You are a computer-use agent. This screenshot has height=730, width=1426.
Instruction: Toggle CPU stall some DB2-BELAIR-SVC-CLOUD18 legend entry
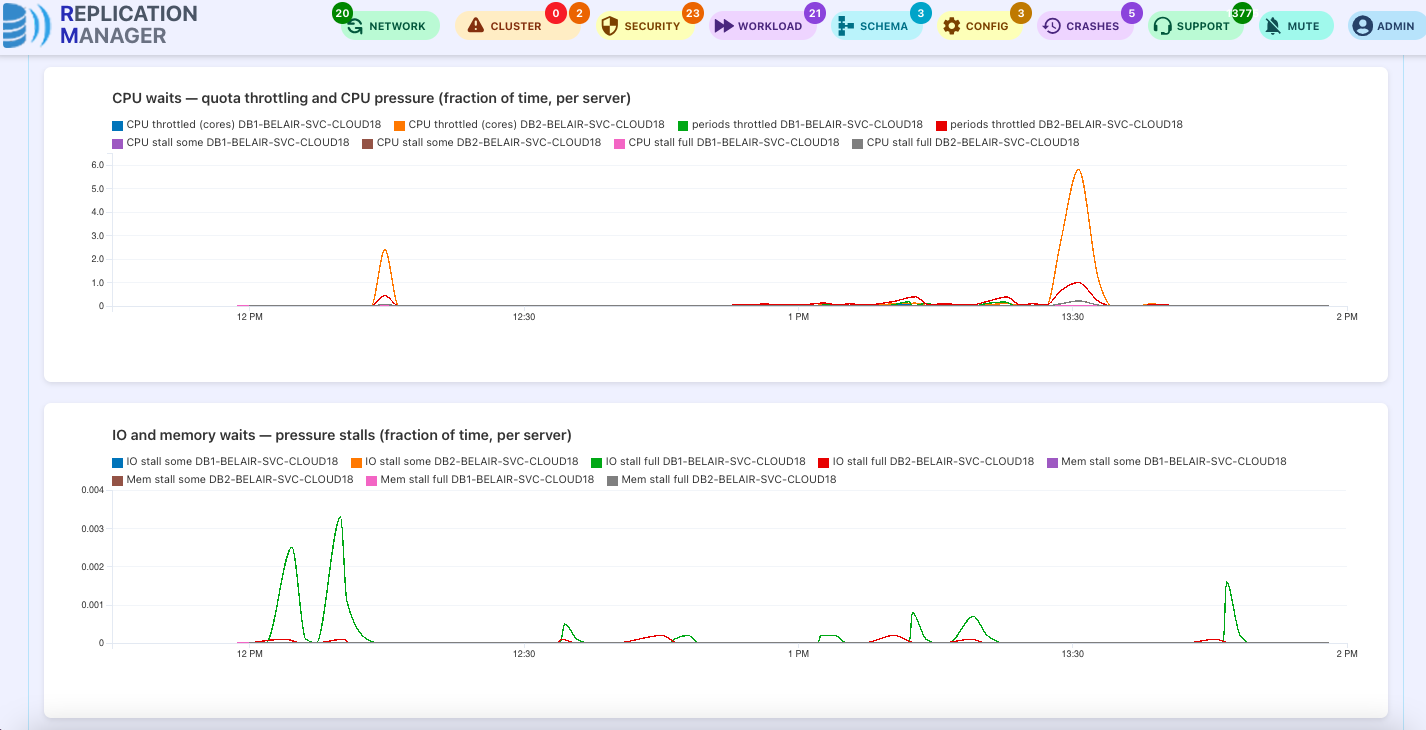pyautogui.click(x=482, y=143)
